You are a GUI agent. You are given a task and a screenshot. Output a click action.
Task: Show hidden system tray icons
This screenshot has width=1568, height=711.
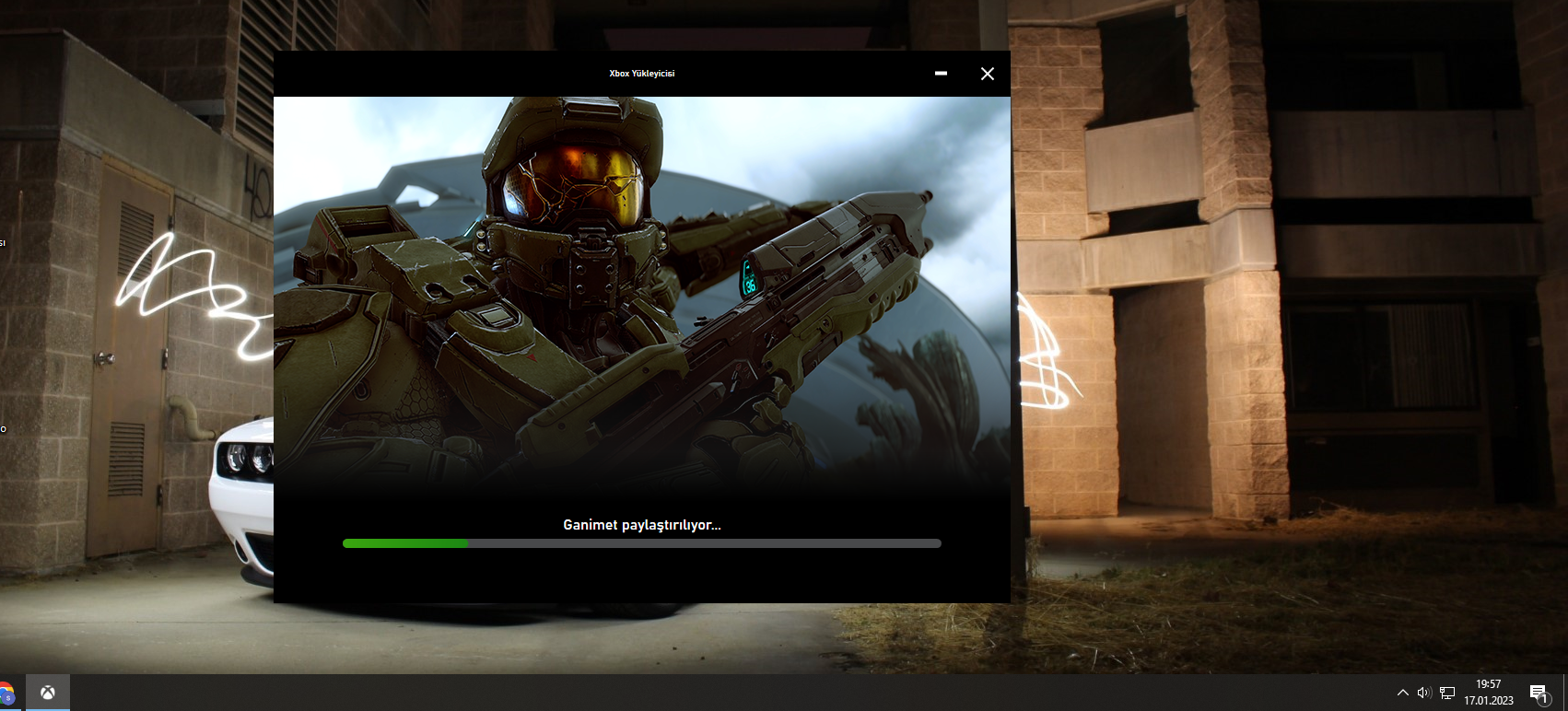point(1402,693)
